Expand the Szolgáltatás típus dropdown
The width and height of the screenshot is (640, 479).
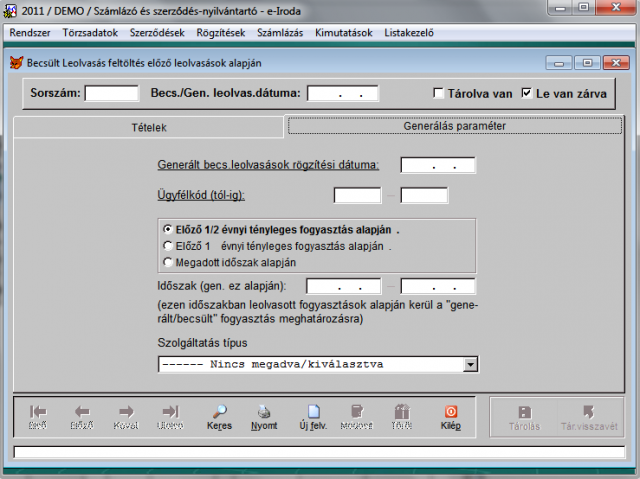(470, 365)
